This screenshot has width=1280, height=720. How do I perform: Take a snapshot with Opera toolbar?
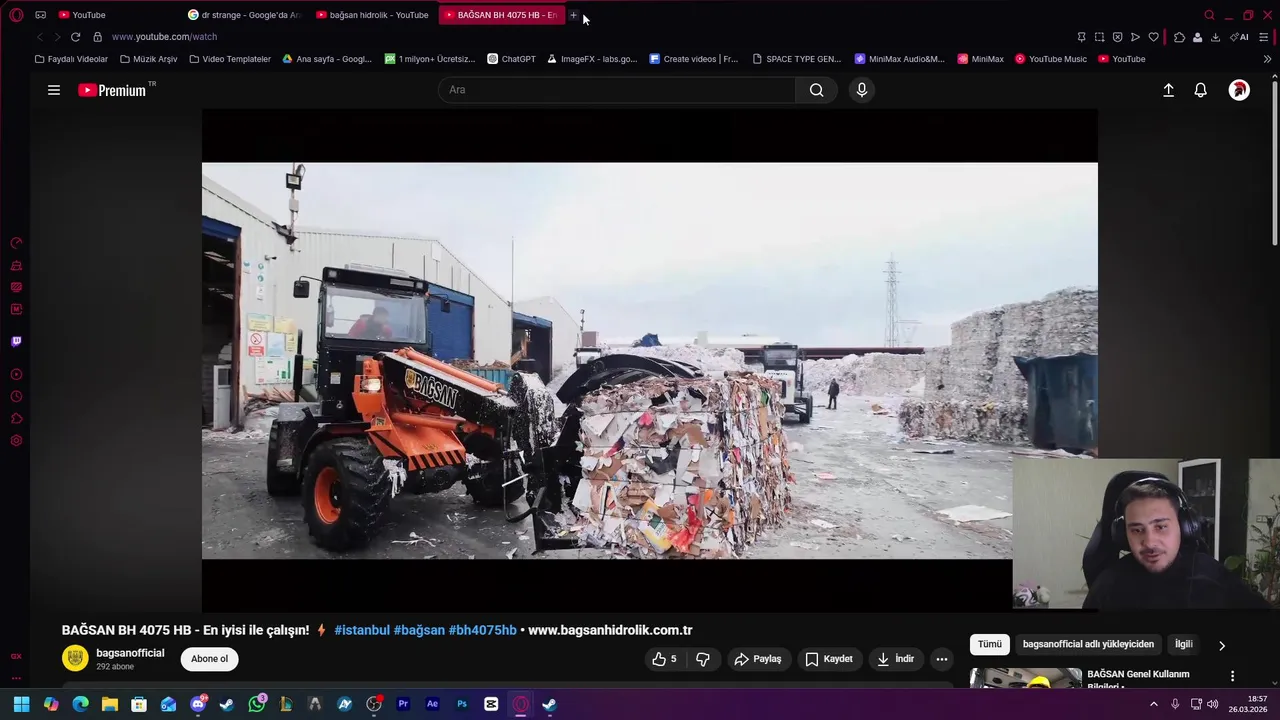pyautogui.click(x=1099, y=37)
